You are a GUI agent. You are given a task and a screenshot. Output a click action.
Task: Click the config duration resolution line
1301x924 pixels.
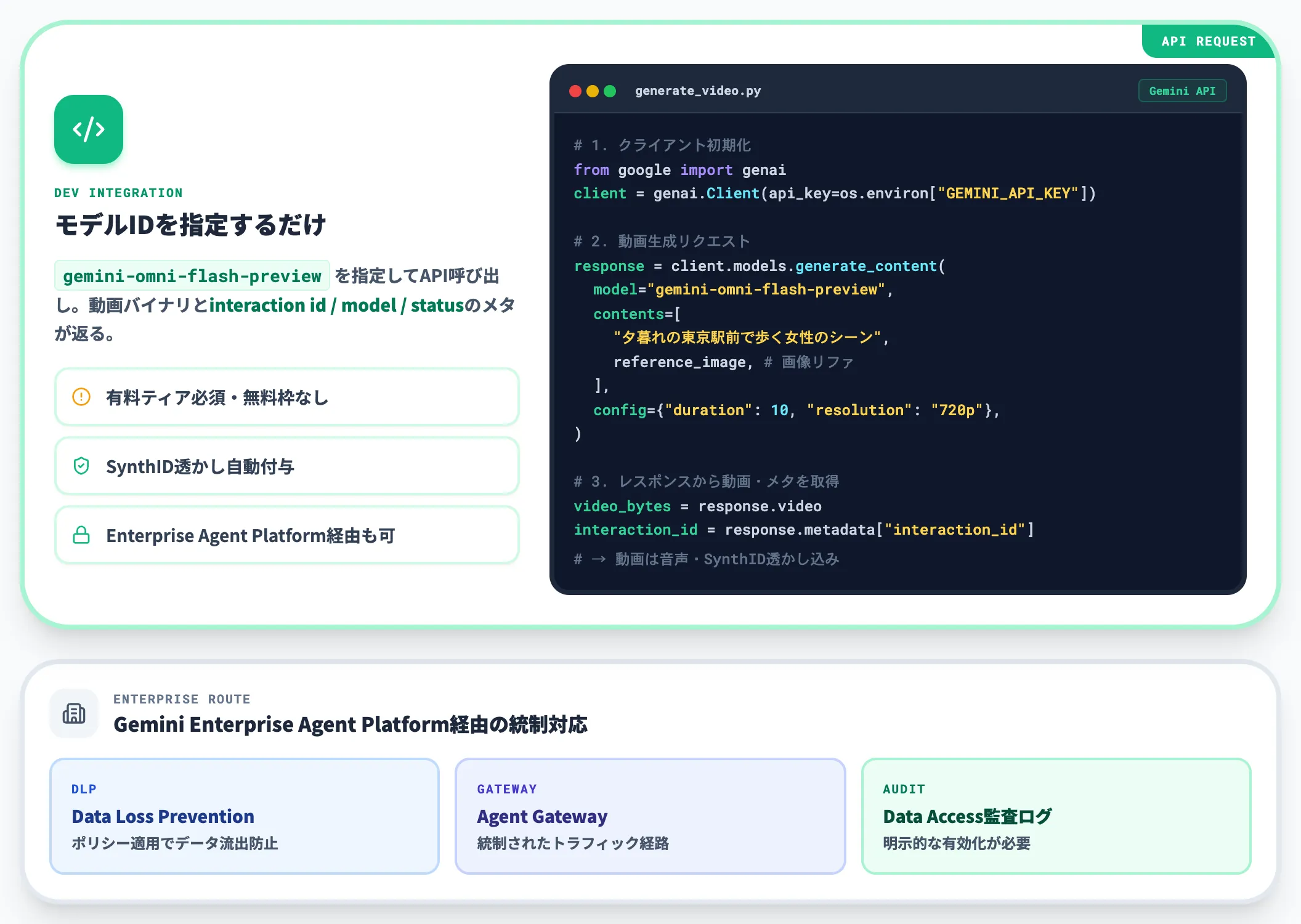coord(796,410)
